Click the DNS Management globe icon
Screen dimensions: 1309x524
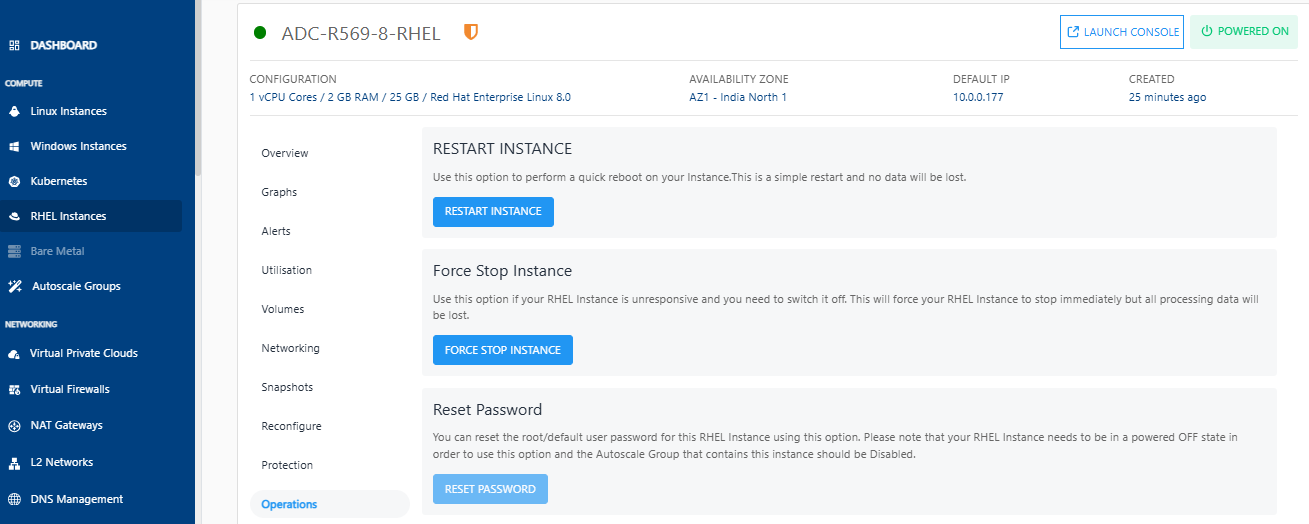pyautogui.click(x=14, y=499)
